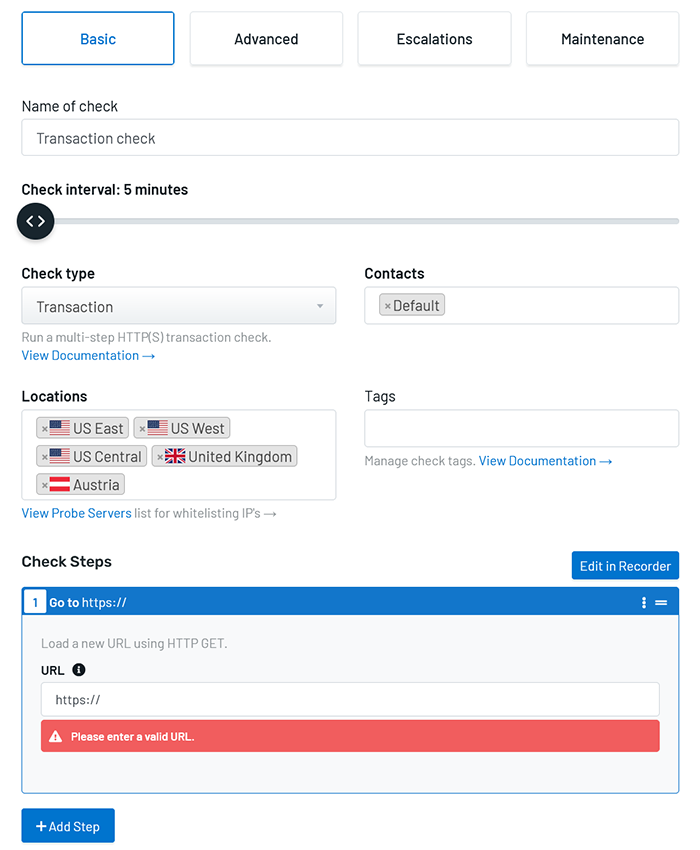
Task: Click the info icon next to URL
Action: pyautogui.click(x=78, y=670)
